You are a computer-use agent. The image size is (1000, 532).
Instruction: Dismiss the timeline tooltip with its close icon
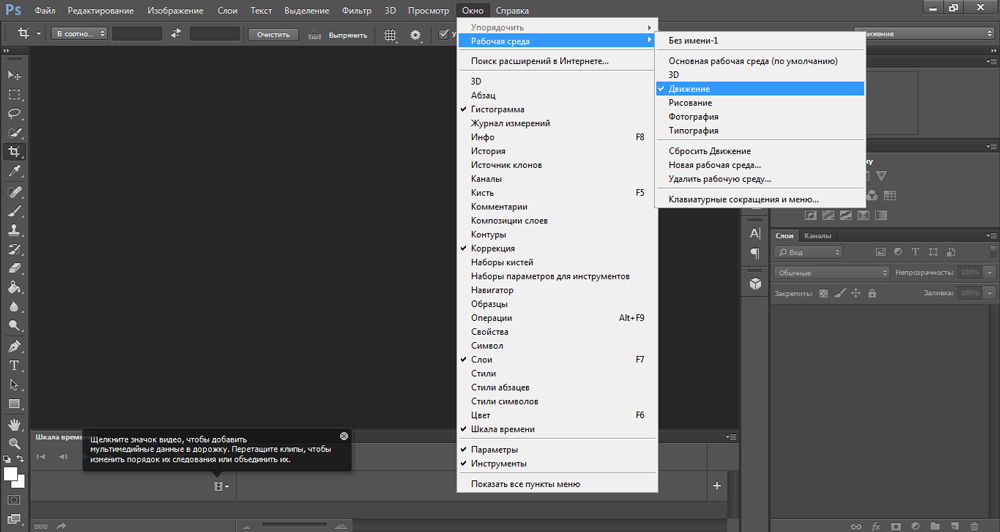344,436
